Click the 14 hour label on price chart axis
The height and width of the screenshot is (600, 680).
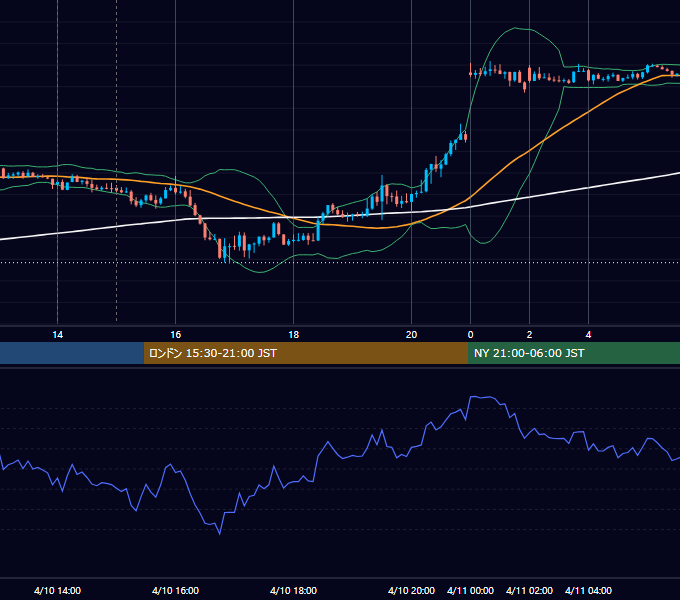[57, 335]
